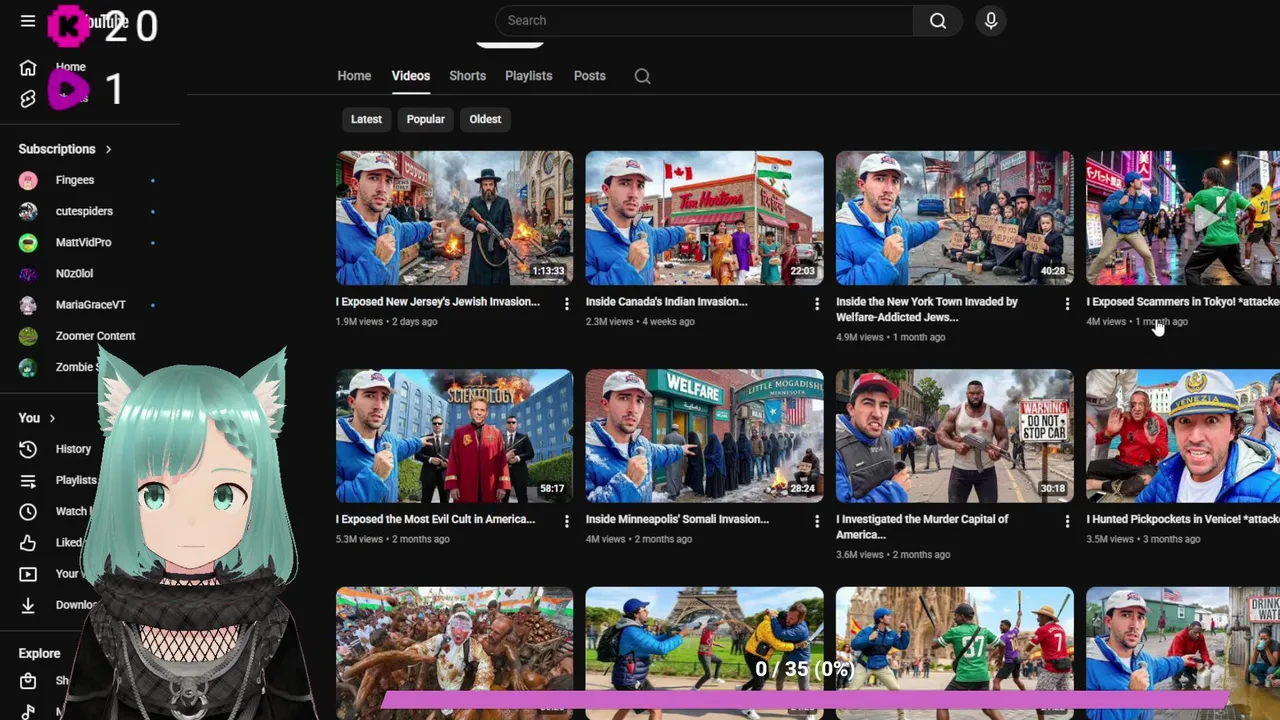Open N0z0lol channel avatar
1280x720 pixels.
click(x=28, y=273)
